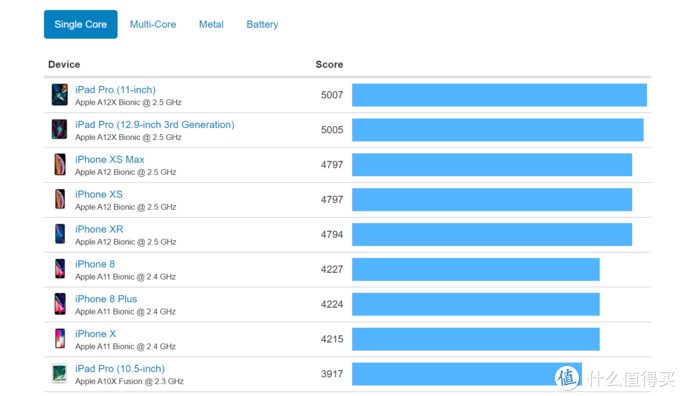Click the Apple A10X Fusion @ 2.3 GHz text

click(x=129, y=381)
